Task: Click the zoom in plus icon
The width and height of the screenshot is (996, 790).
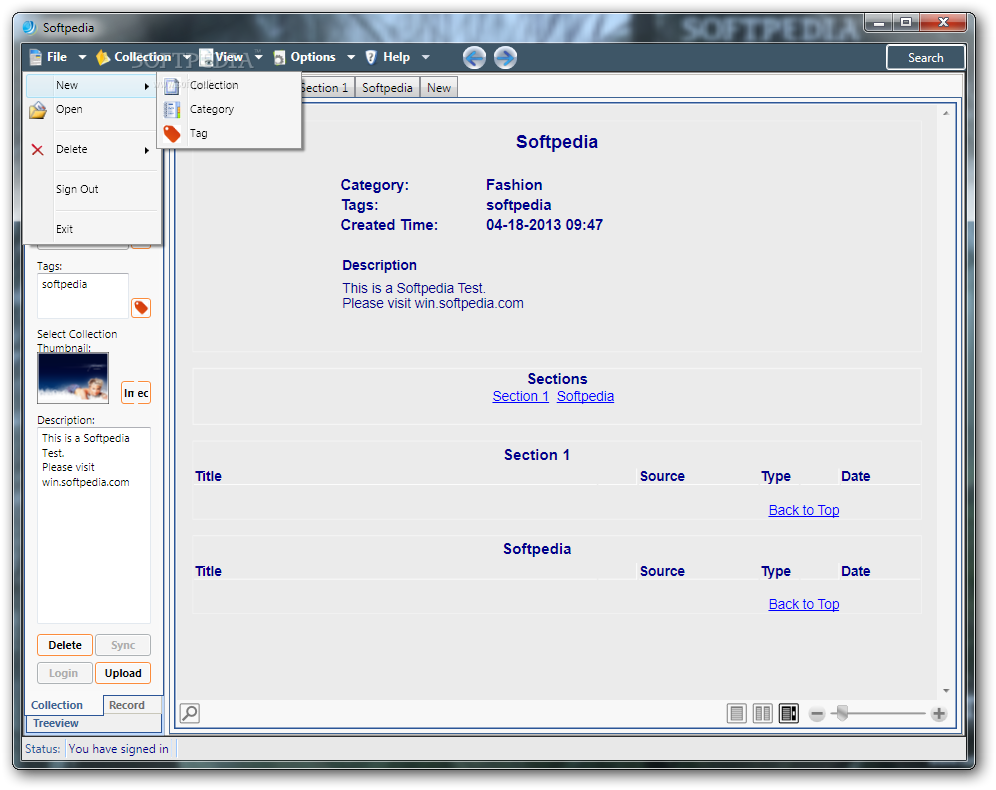Action: click(x=939, y=714)
